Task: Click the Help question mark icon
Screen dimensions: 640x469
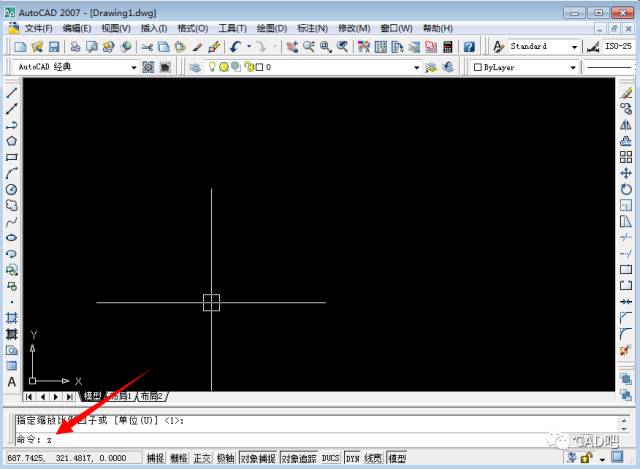Action: pyautogui.click(x=469, y=47)
